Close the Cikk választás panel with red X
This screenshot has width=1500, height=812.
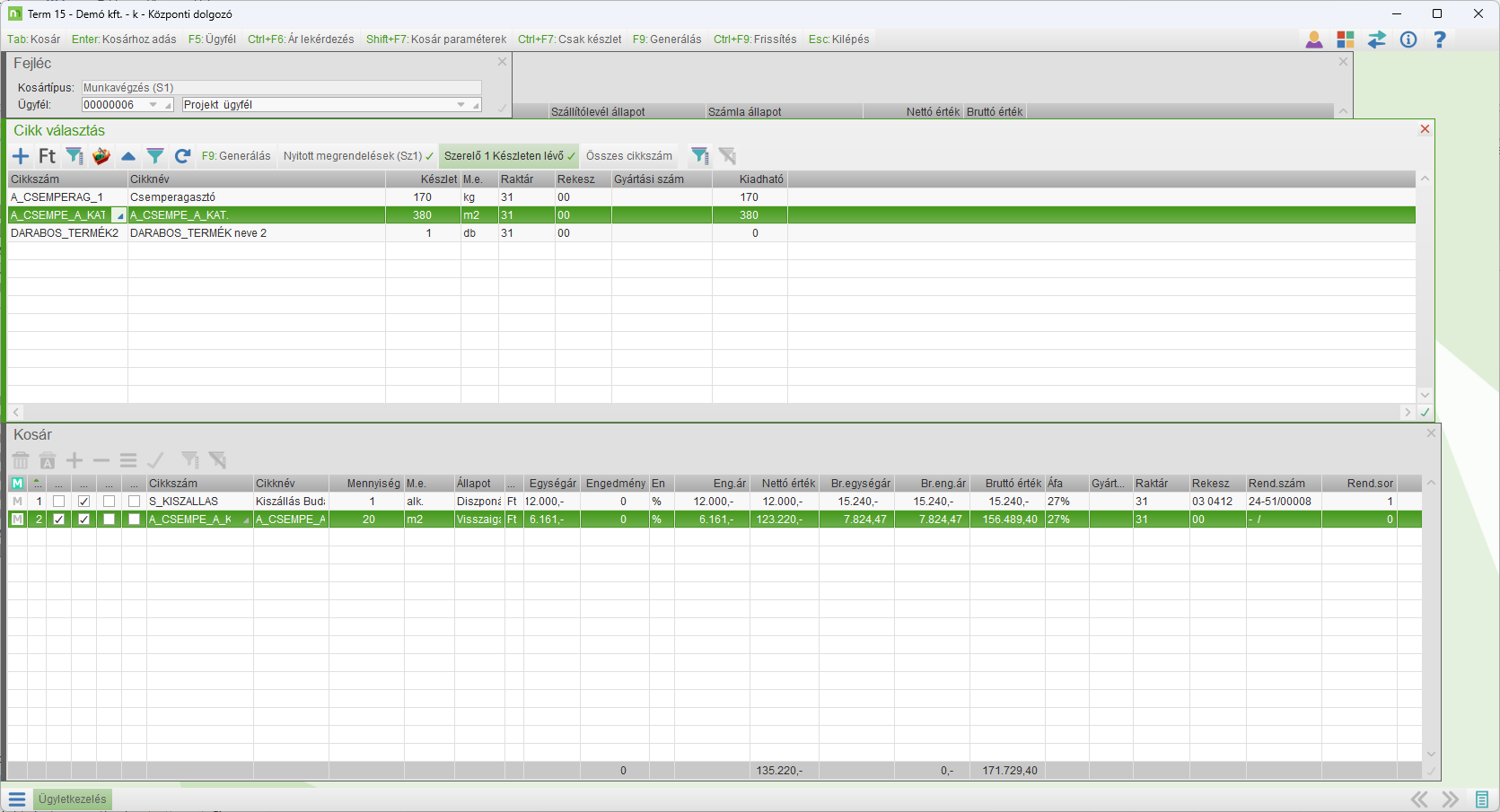[x=1425, y=129]
